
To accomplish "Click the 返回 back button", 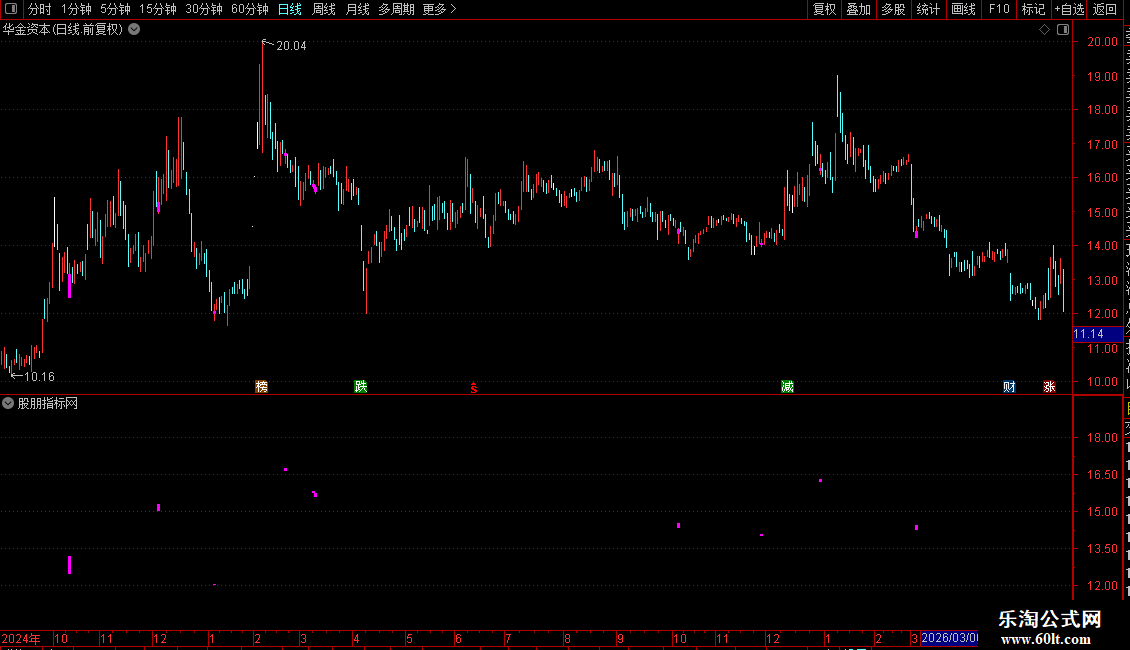I will 1104,9.
